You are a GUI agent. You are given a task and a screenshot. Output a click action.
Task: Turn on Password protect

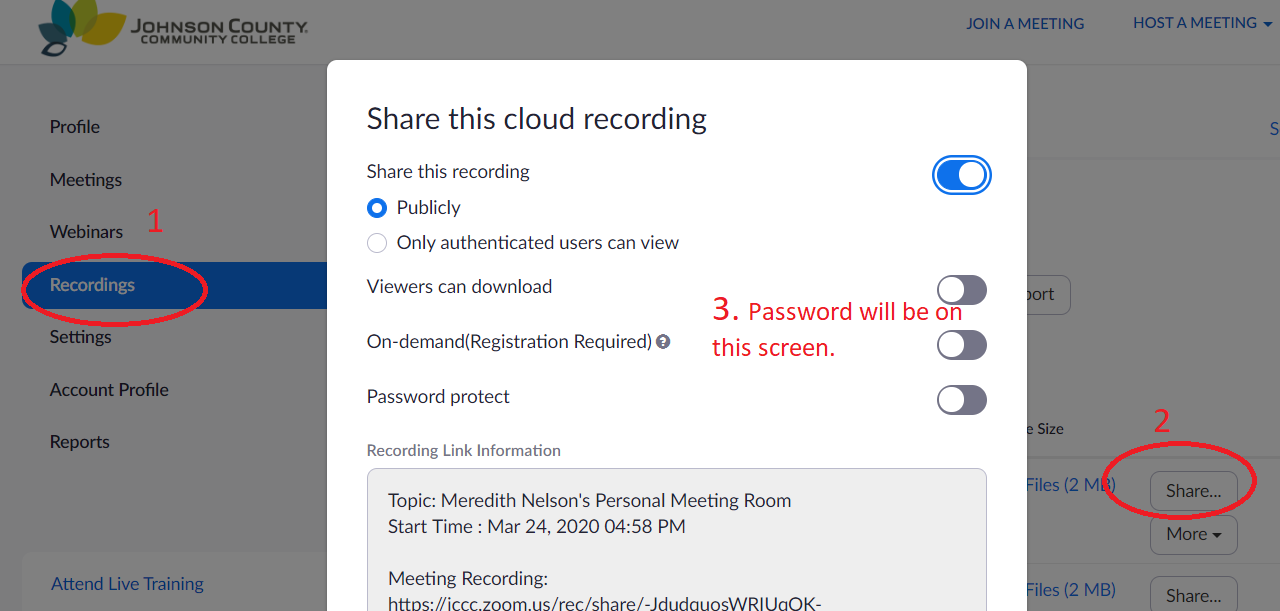pos(961,399)
